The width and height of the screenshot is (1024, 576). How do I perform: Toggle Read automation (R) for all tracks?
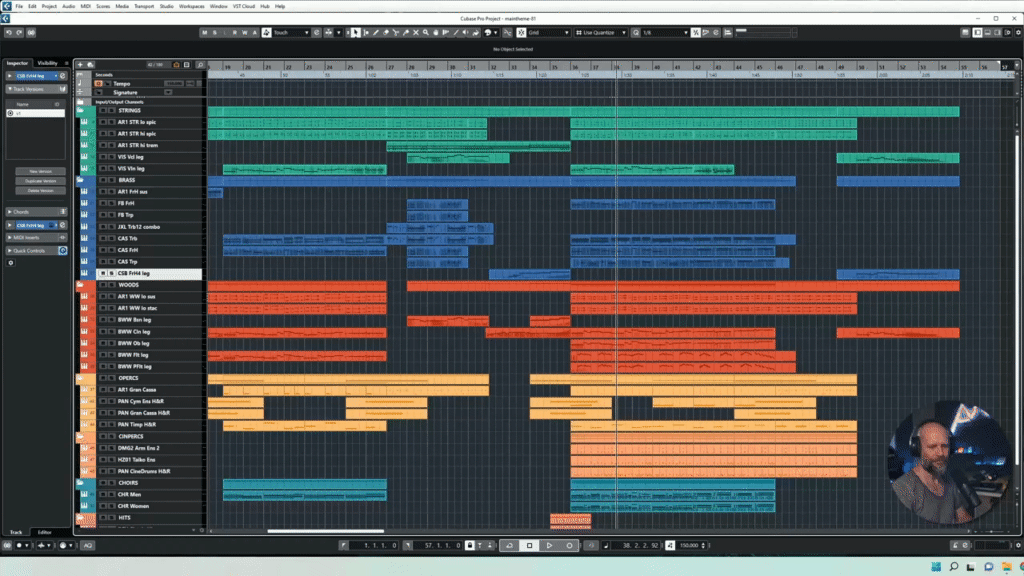(234, 33)
